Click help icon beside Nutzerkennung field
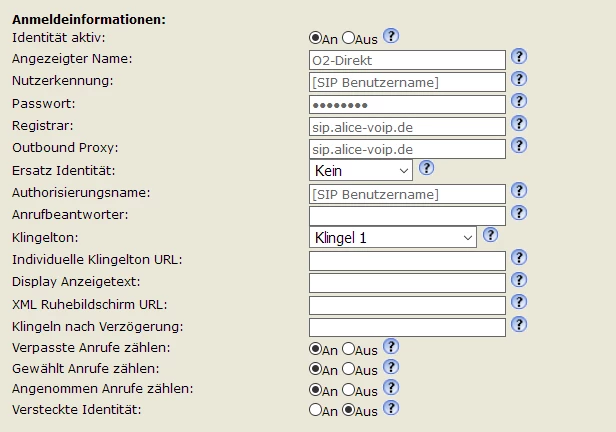This screenshot has height=432, width=616. tap(519, 79)
